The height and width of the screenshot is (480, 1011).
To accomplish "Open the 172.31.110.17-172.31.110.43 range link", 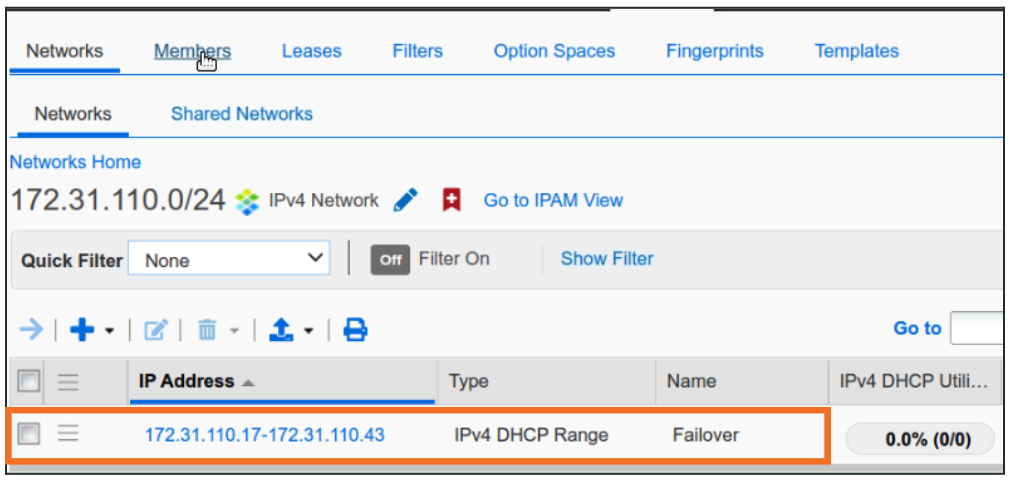I will (x=264, y=435).
